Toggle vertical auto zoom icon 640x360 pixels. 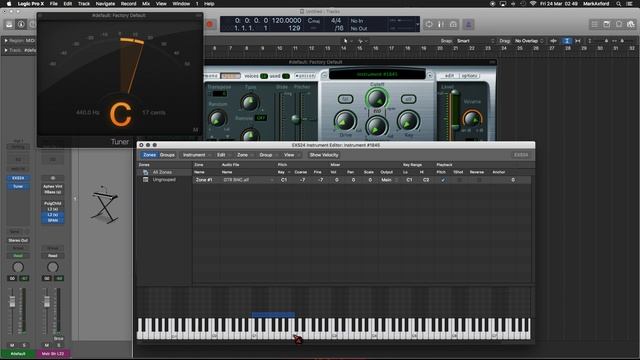click(x=567, y=41)
